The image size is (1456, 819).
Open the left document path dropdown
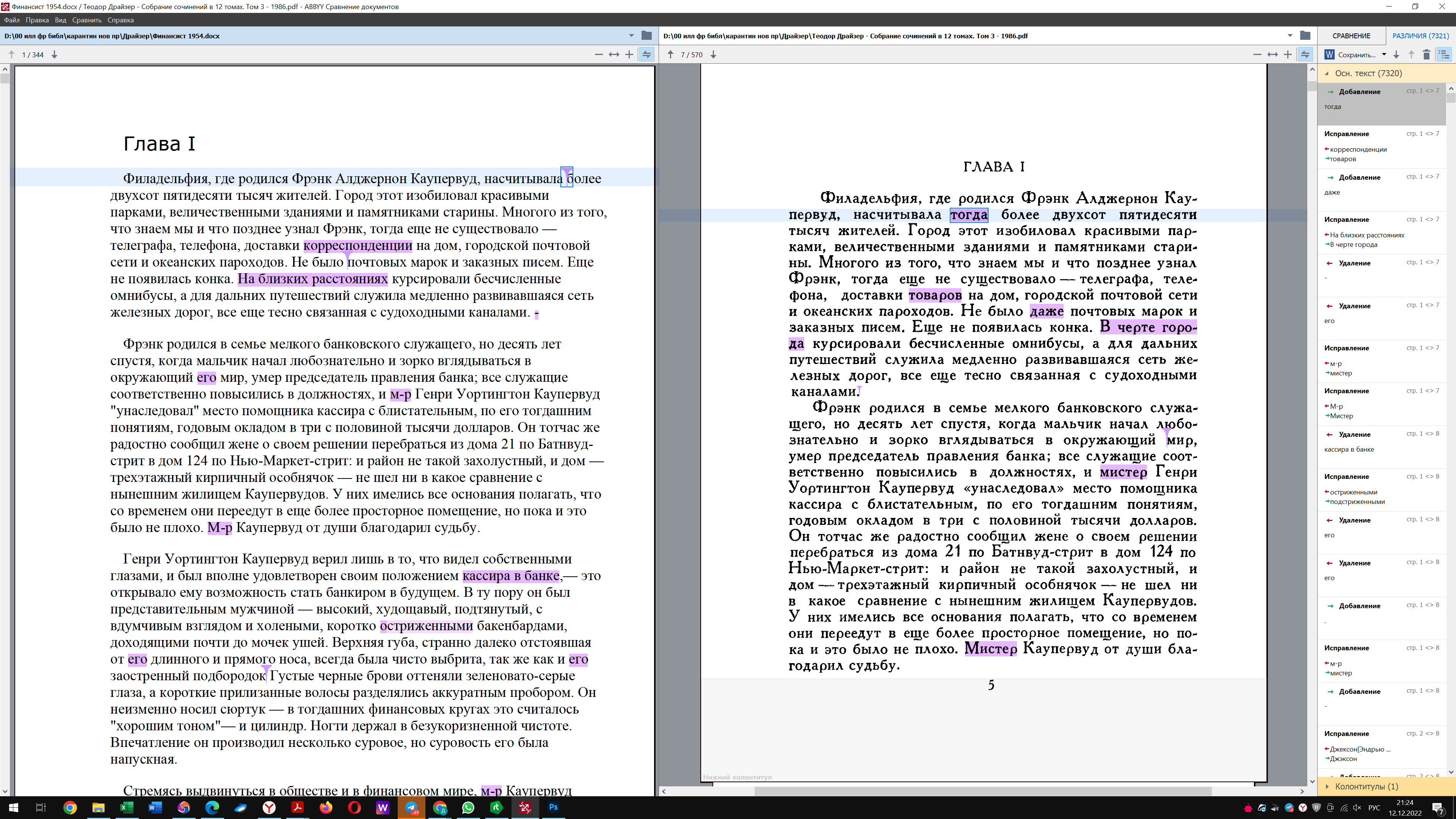631,36
